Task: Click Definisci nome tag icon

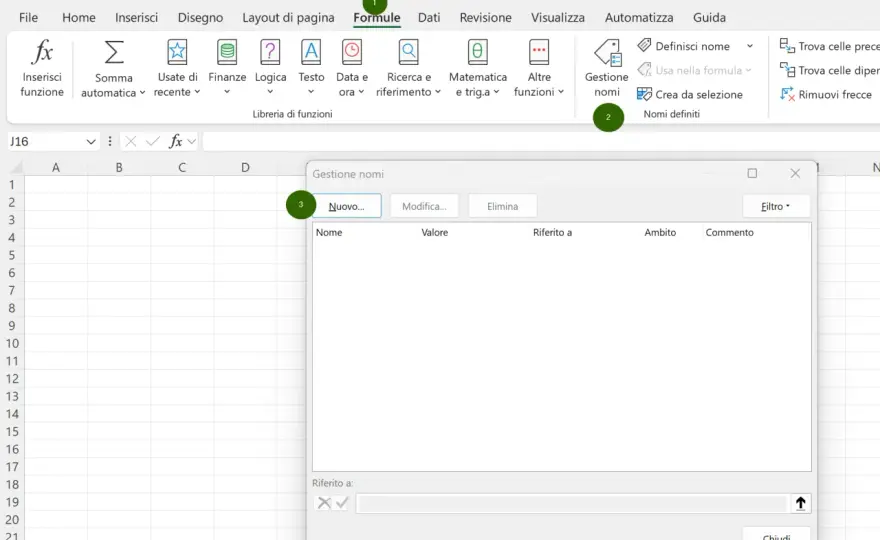Action: point(644,45)
